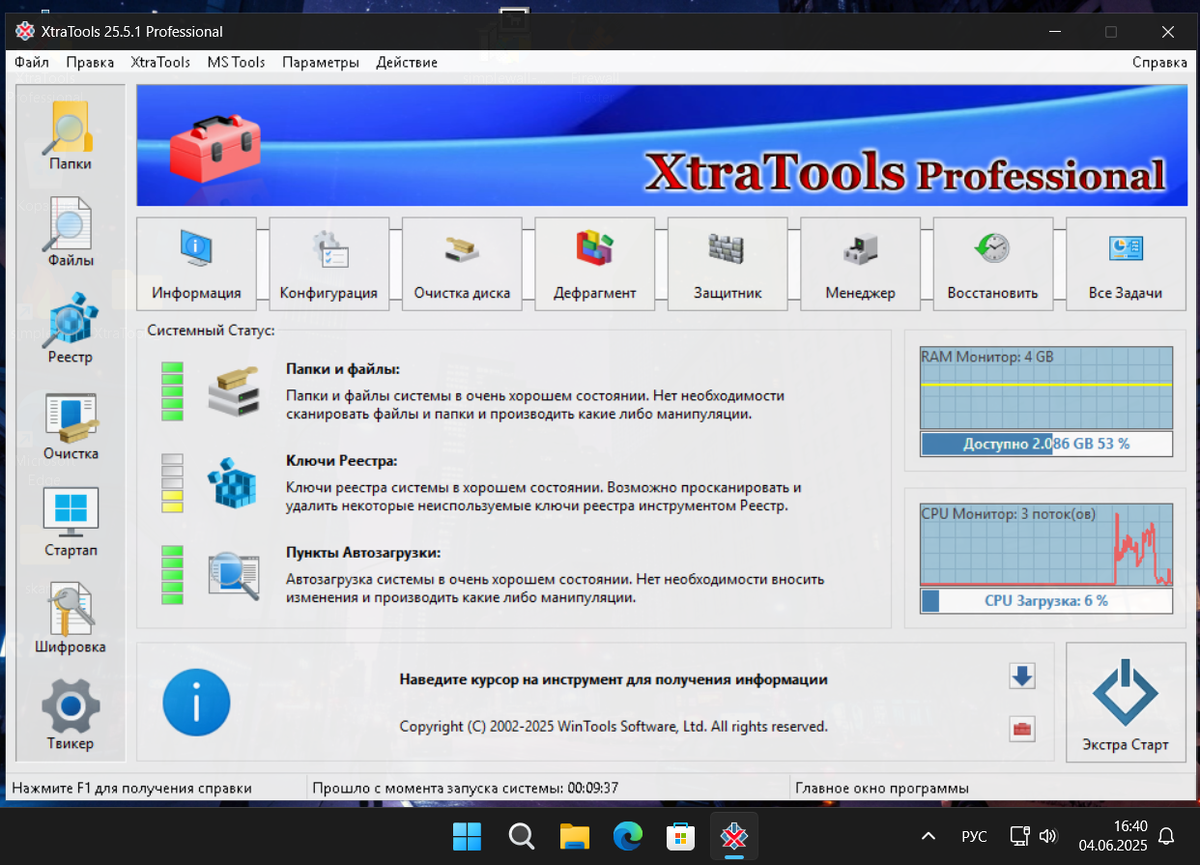Open the taskbar clock showing 16:40
1200x865 pixels.
coord(1114,836)
